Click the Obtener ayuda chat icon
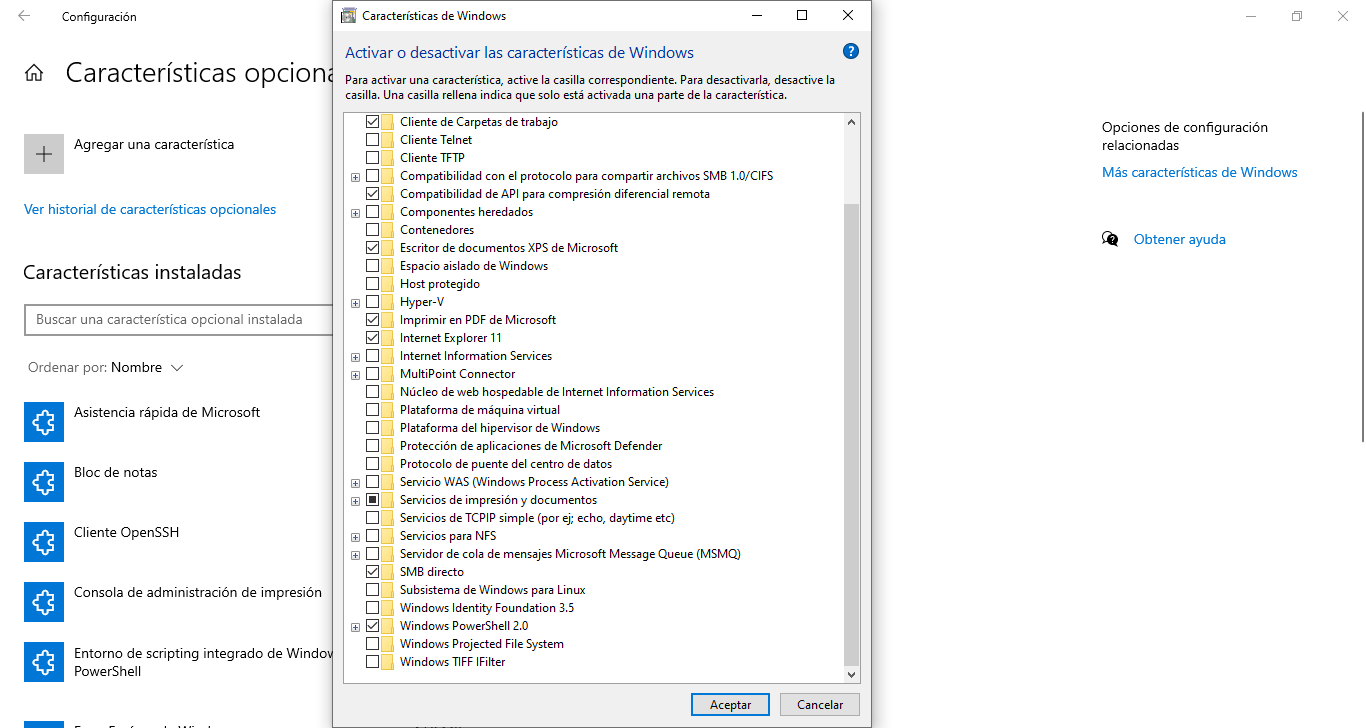The height and width of the screenshot is (728, 1366). pyautogui.click(x=1110, y=239)
